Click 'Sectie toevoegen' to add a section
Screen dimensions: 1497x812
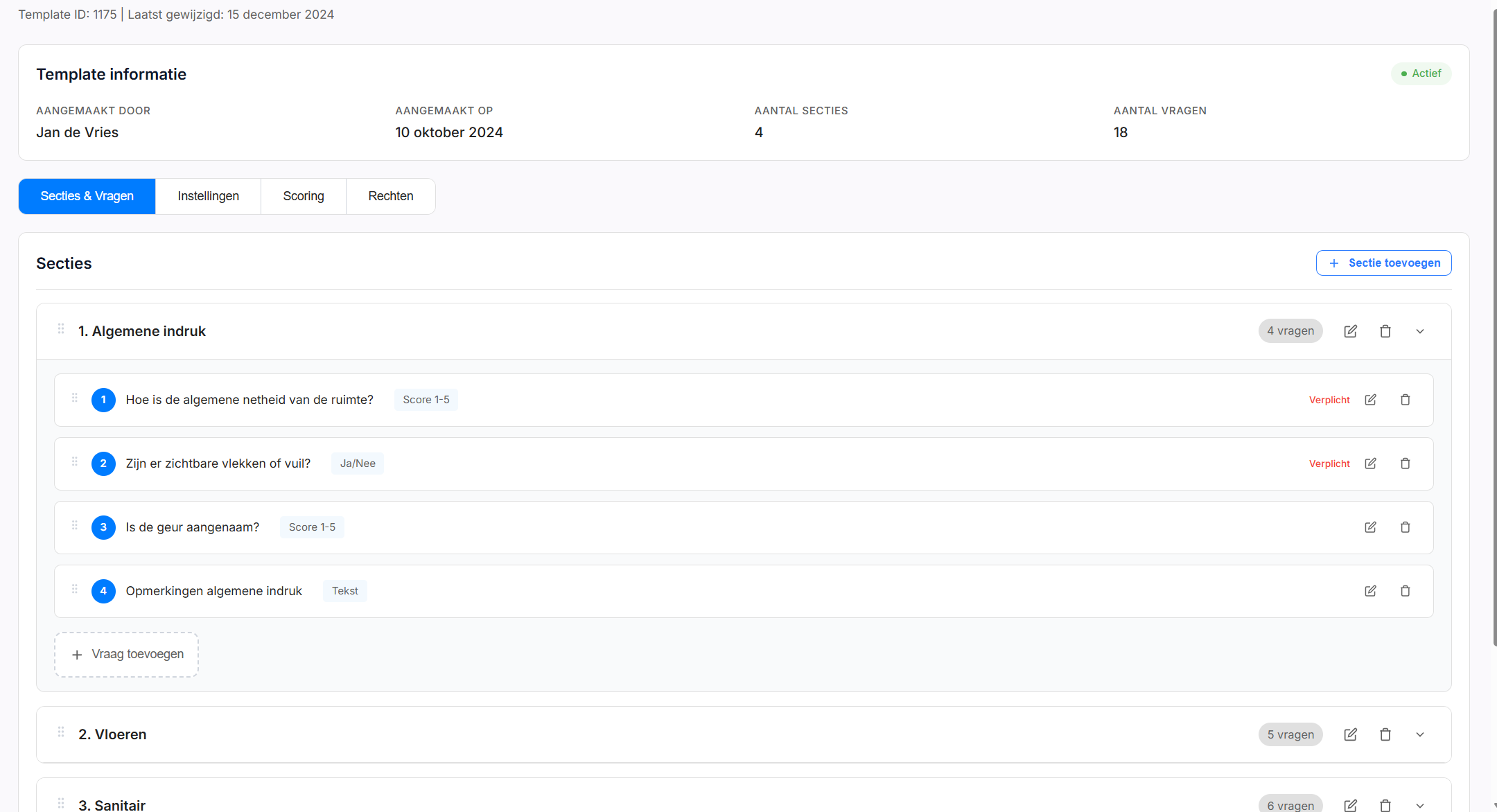coord(1383,263)
